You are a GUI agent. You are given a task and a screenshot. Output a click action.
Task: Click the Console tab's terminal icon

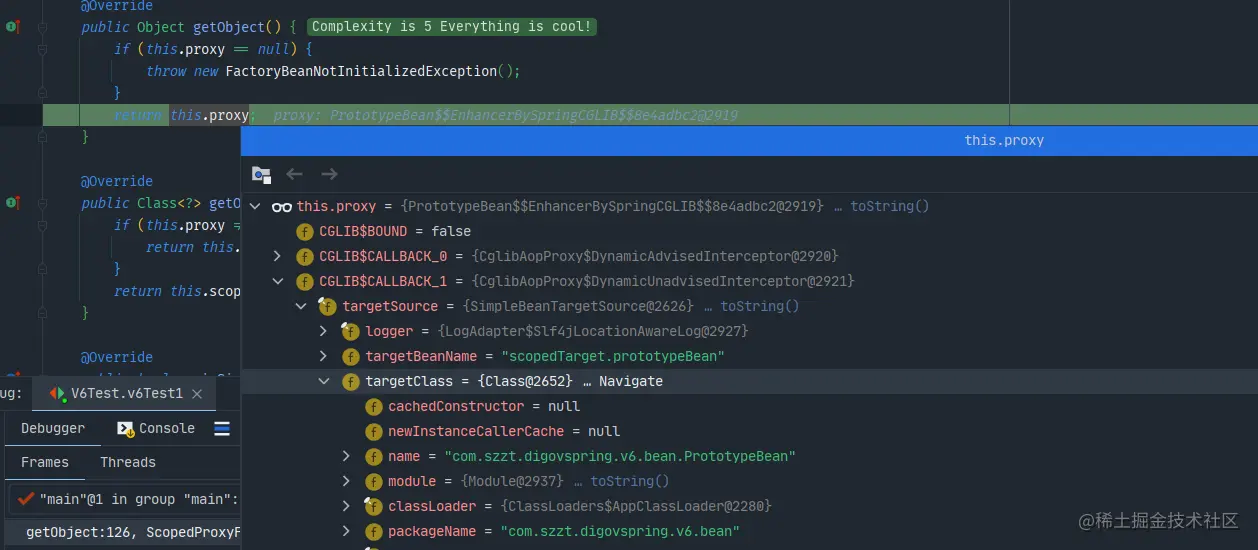pos(126,428)
